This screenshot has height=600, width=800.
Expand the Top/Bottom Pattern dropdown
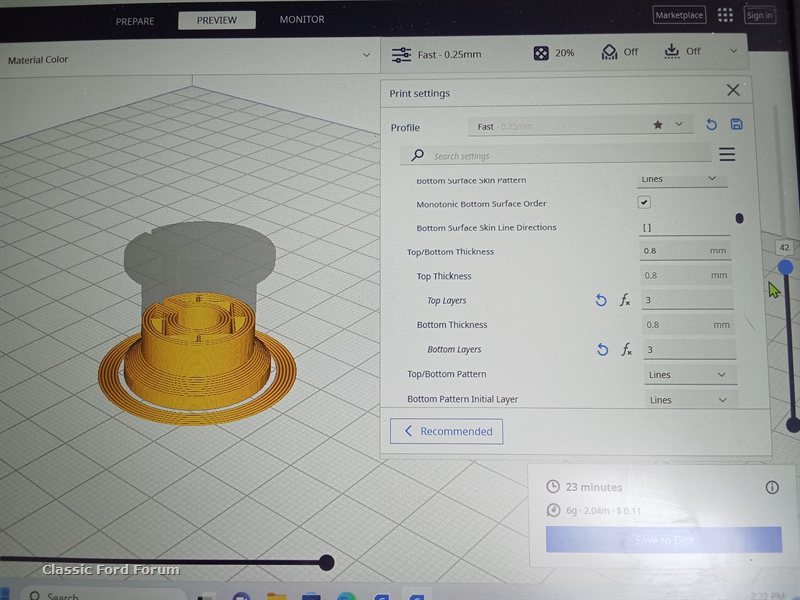[x=687, y=375]
